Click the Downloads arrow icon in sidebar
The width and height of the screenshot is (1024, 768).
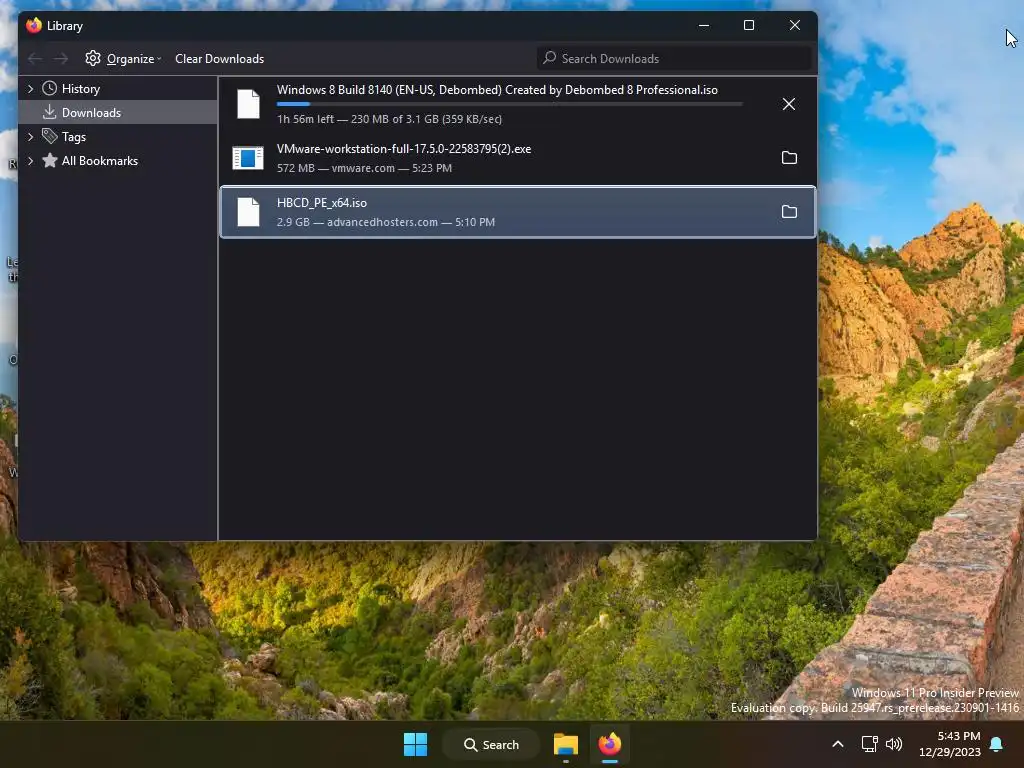click(50, 112)
